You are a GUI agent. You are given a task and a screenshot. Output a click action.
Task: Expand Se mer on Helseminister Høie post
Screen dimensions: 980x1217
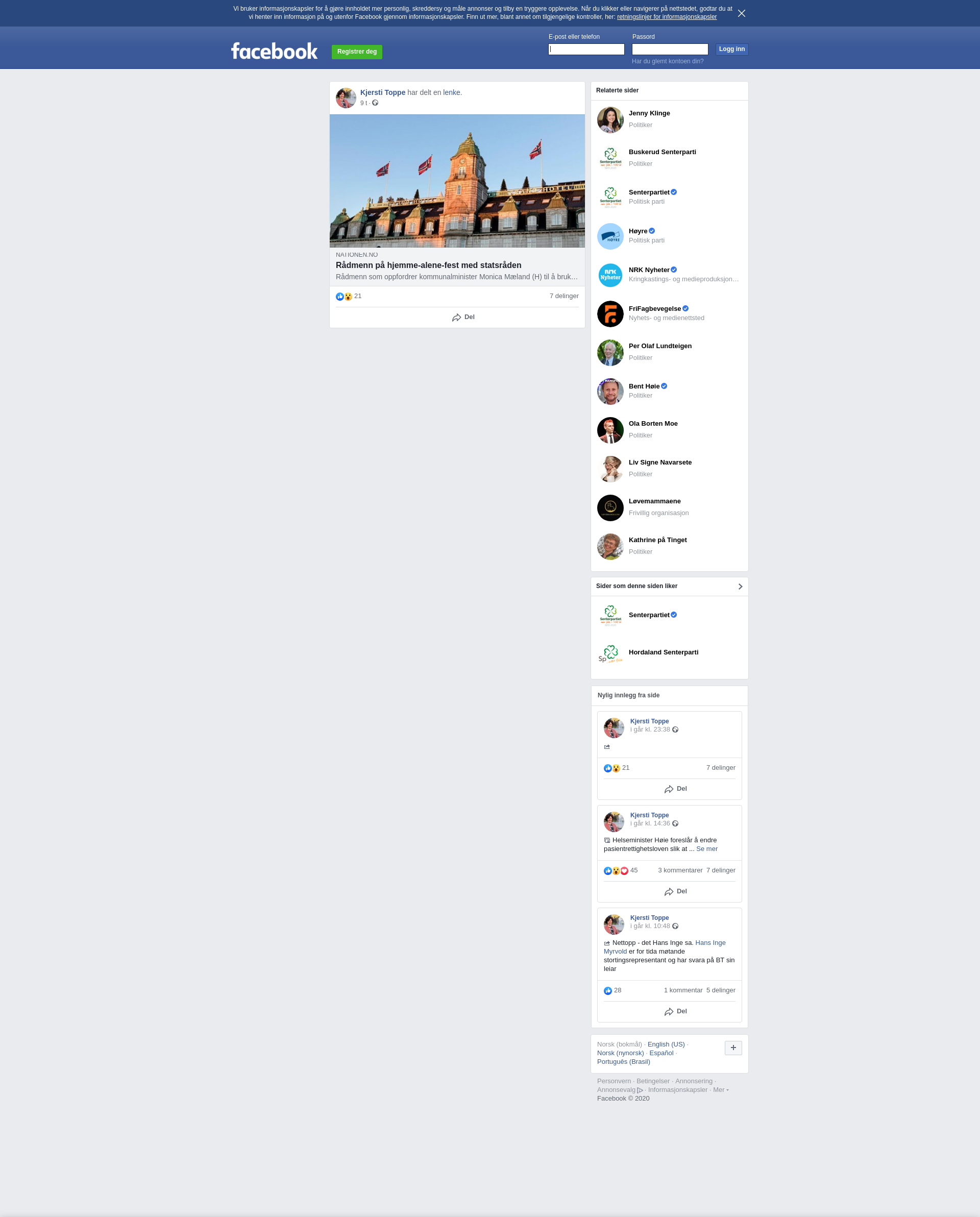707,849
